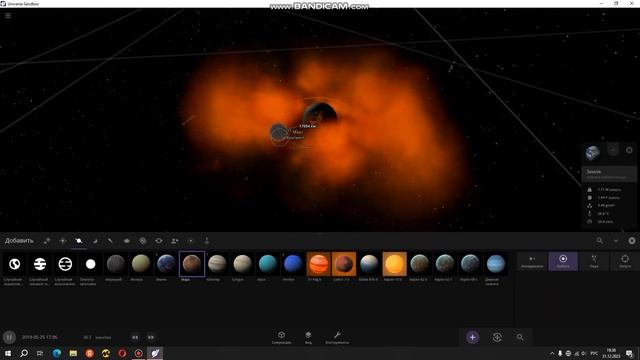This screenshot has width=640, height=360.
Task: Choose the random gas giant icon
Action: (40, 264)
